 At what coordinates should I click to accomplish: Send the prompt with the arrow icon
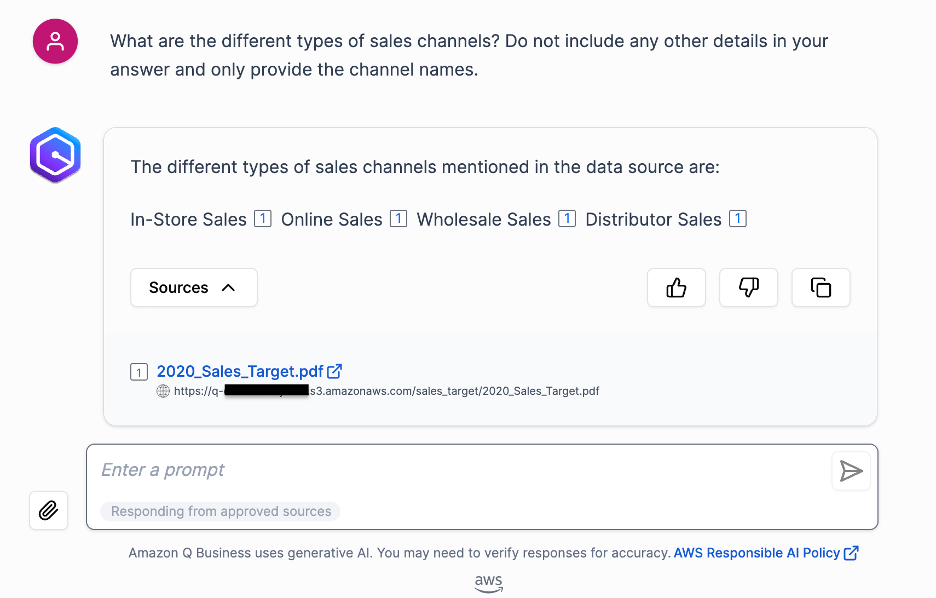[851, 471]
